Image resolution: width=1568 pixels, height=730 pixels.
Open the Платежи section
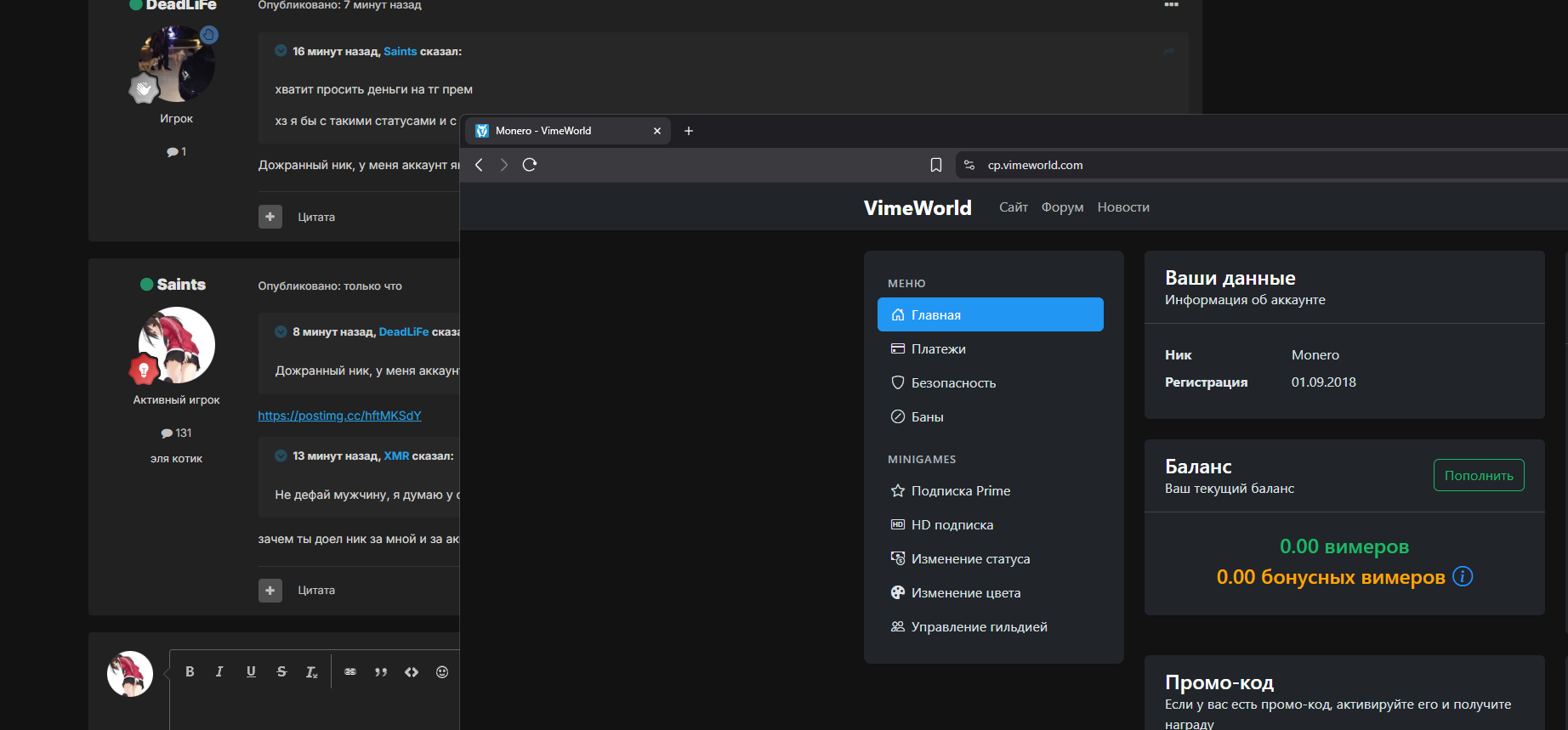click(991, 348)
